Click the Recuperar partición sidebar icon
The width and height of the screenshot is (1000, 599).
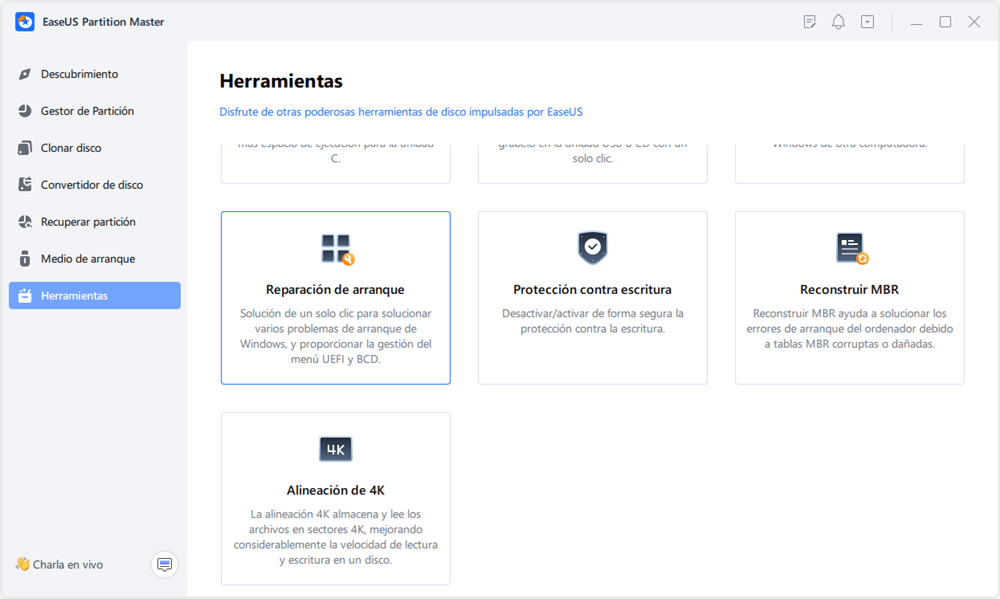point(25,222)
